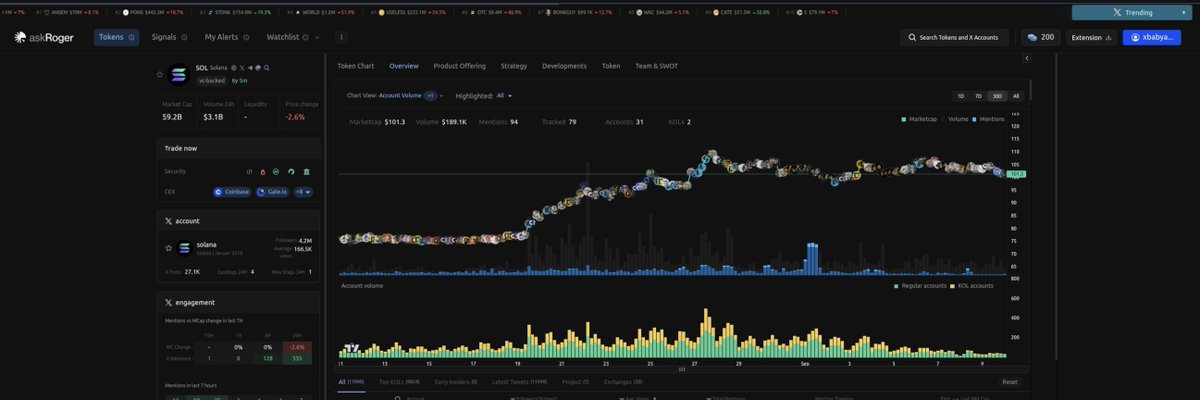Image resolution: width=1200 pixels, height=400 pixels.
Task: Open the askRoger home logo
Action: point(43,37)
